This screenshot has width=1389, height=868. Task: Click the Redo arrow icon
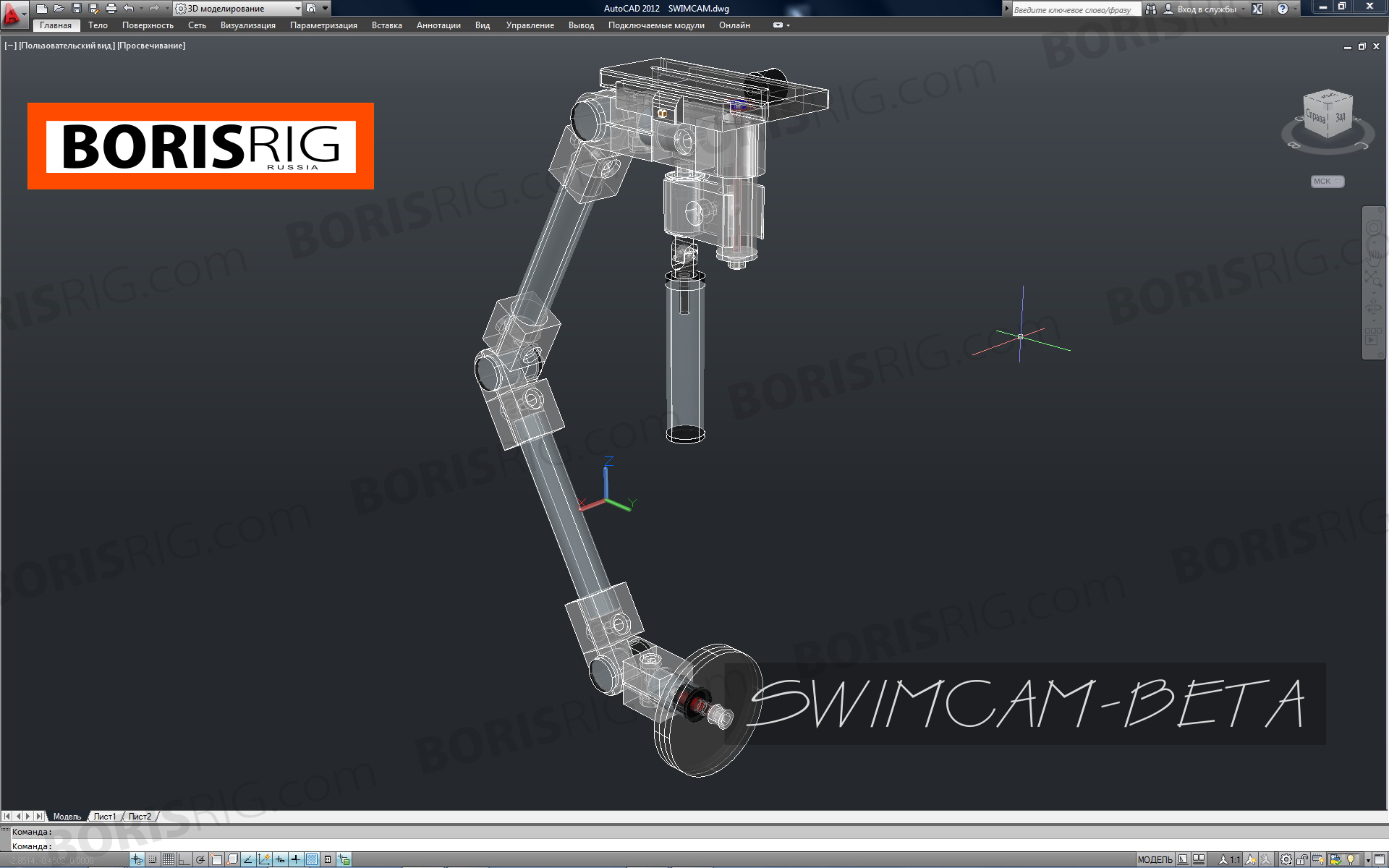pyautogui.click(x=153, y=9)
